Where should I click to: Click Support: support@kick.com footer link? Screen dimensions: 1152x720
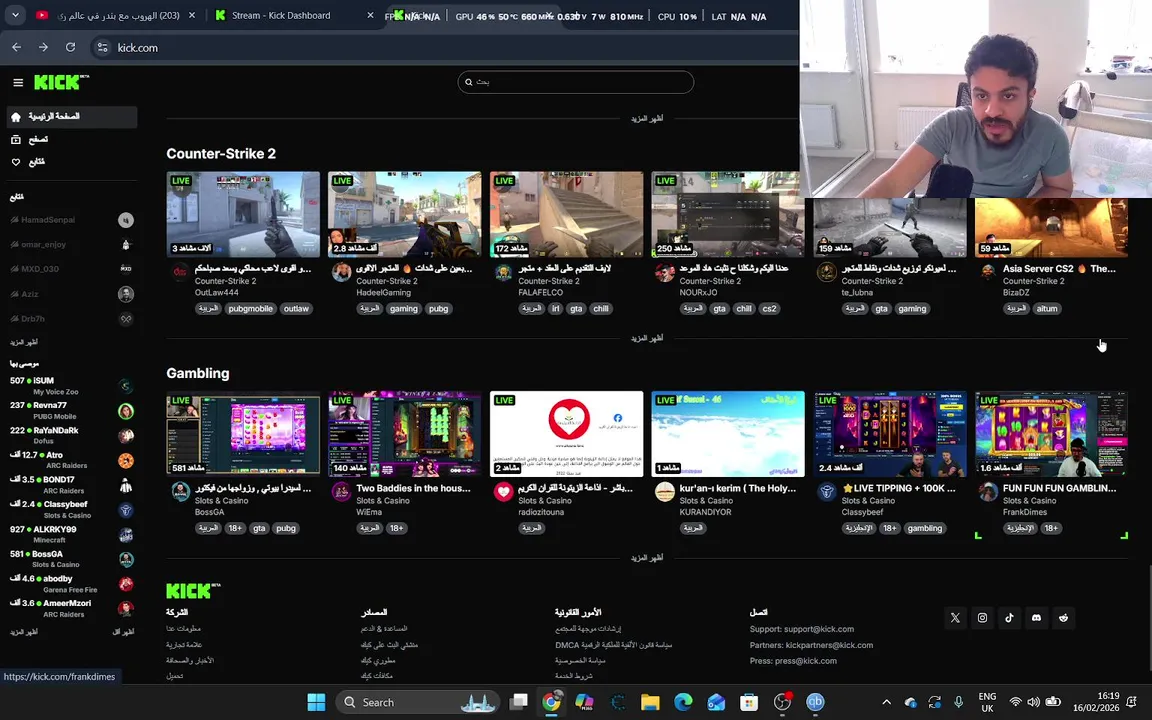[802, 629]
